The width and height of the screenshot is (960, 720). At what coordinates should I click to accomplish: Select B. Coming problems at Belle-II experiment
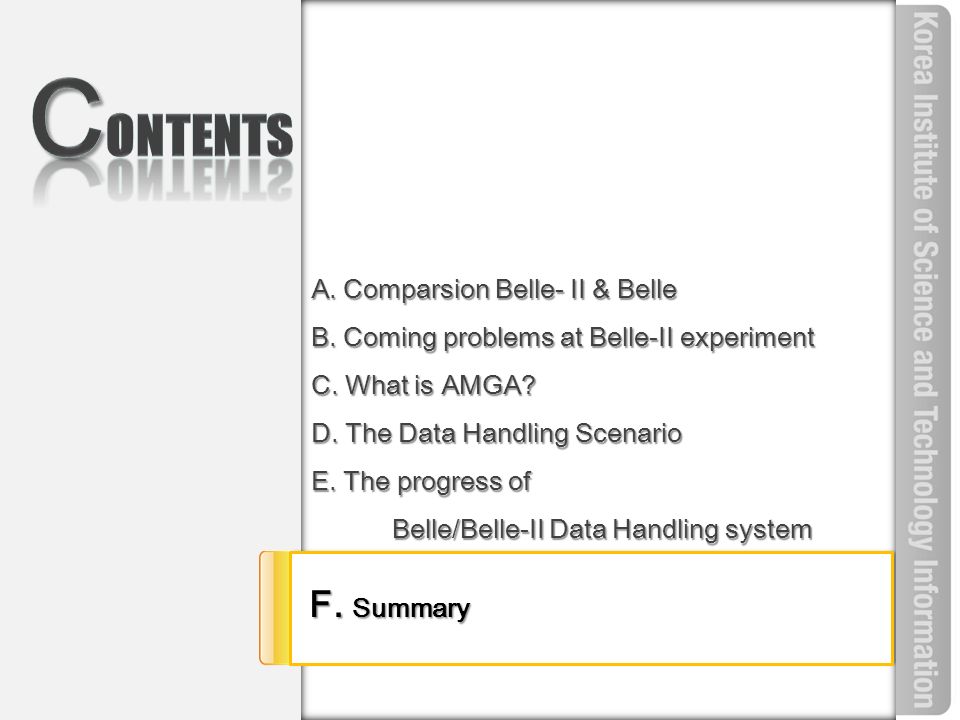[563, 338]
